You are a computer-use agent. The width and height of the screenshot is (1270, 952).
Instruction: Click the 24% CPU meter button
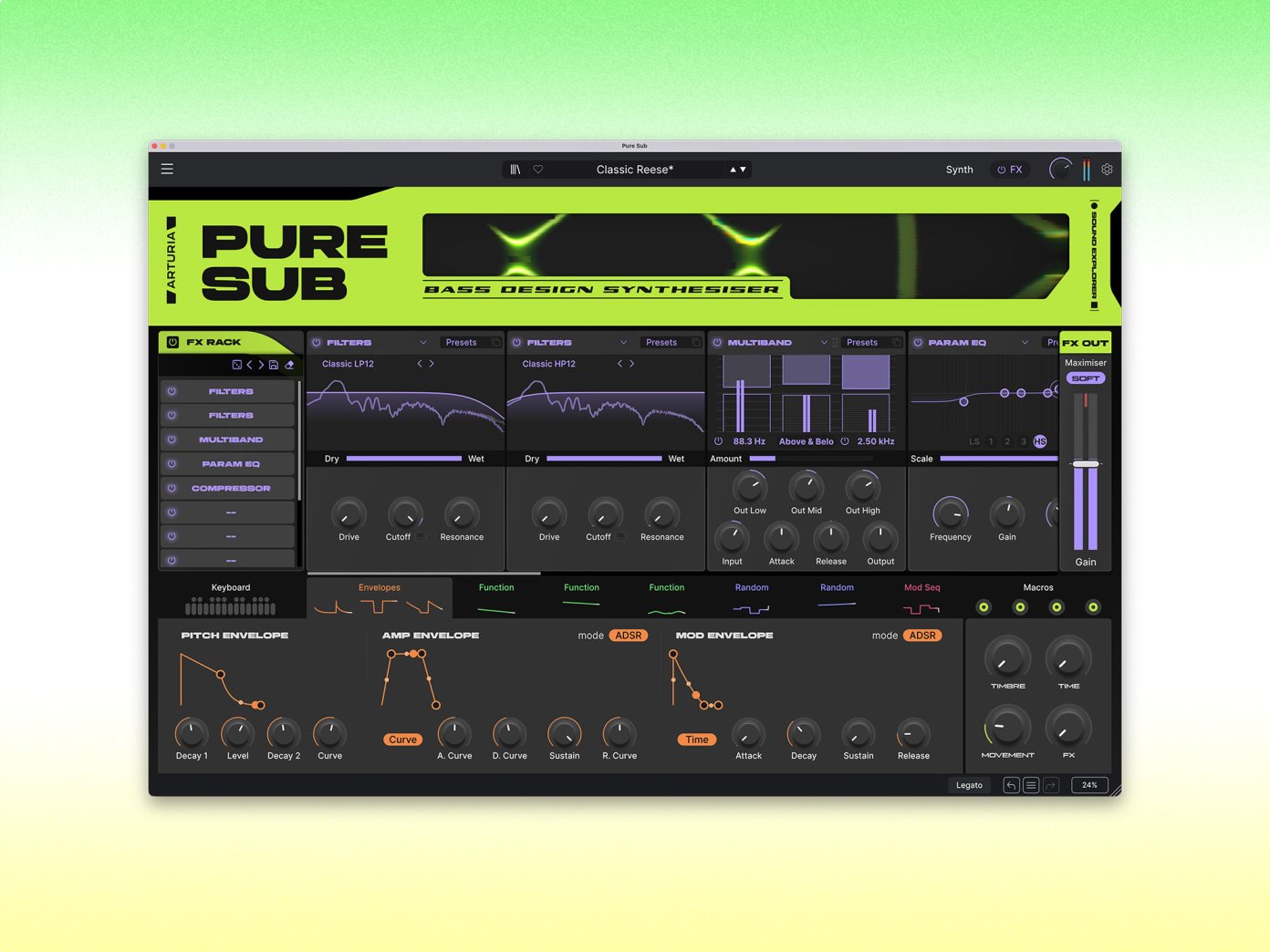coord(1089,785)
